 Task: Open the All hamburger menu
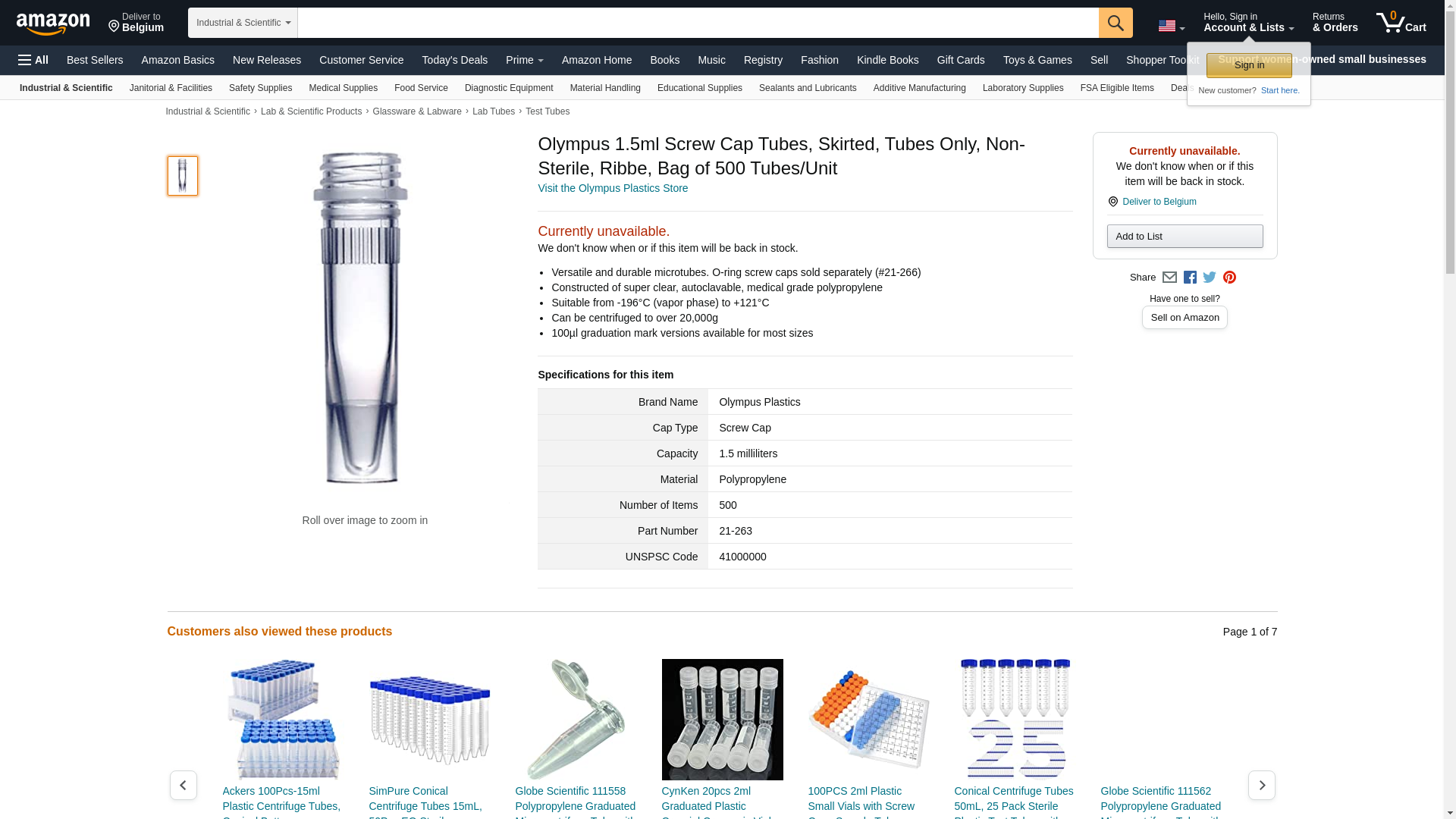click(x=33, y=60)
